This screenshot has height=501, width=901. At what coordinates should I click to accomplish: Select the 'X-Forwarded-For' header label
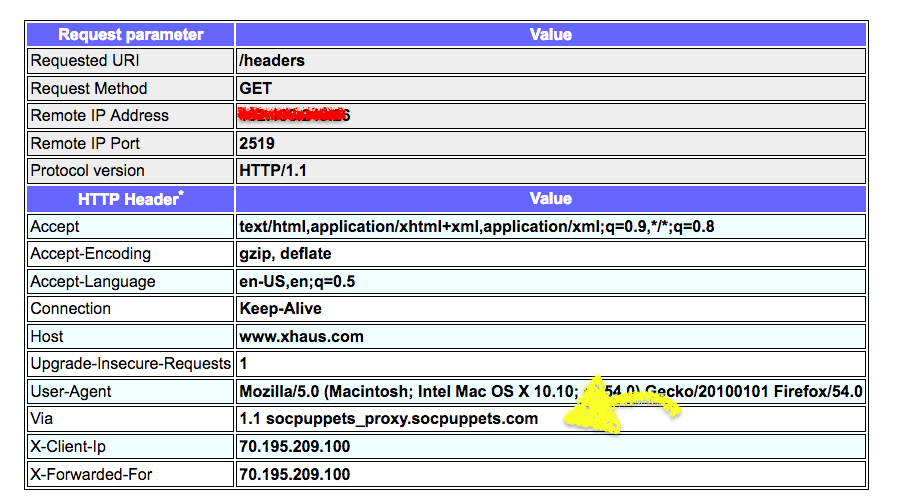coord(130,474)
